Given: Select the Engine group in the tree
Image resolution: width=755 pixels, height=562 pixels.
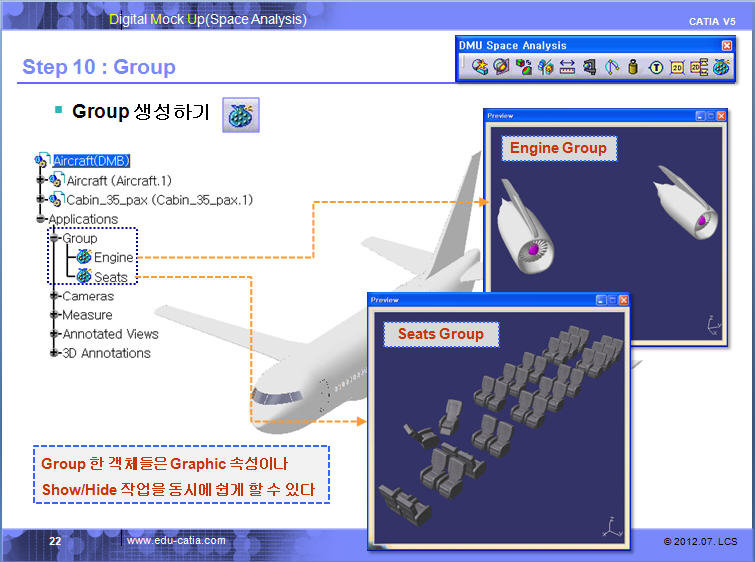Looking at the screenshot, I should (113, 257).
